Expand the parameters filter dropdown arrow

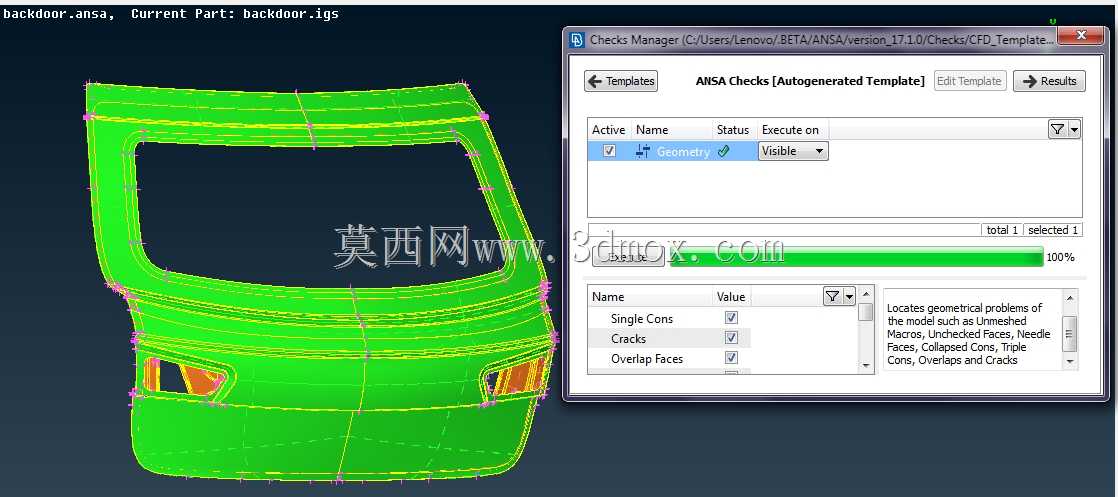(848, 296)
